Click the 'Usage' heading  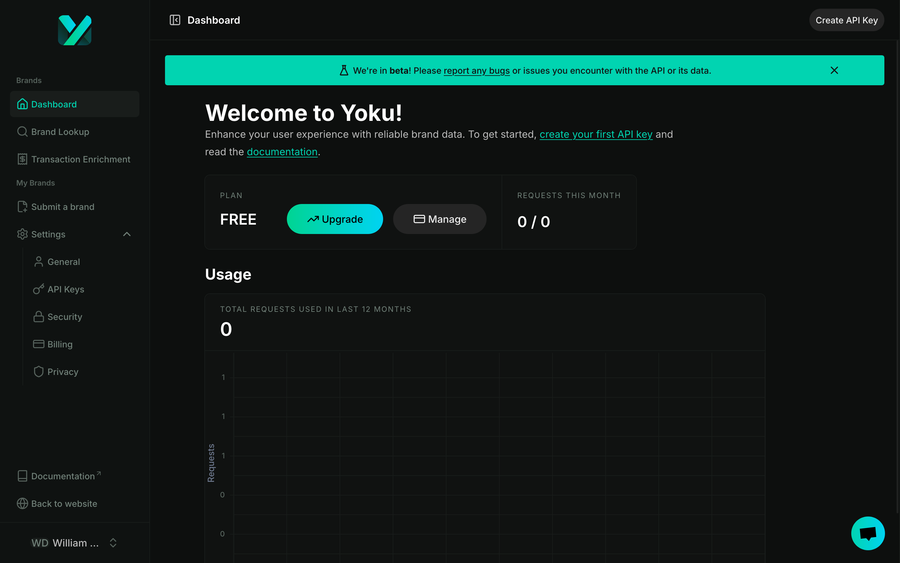click(228, 274)
